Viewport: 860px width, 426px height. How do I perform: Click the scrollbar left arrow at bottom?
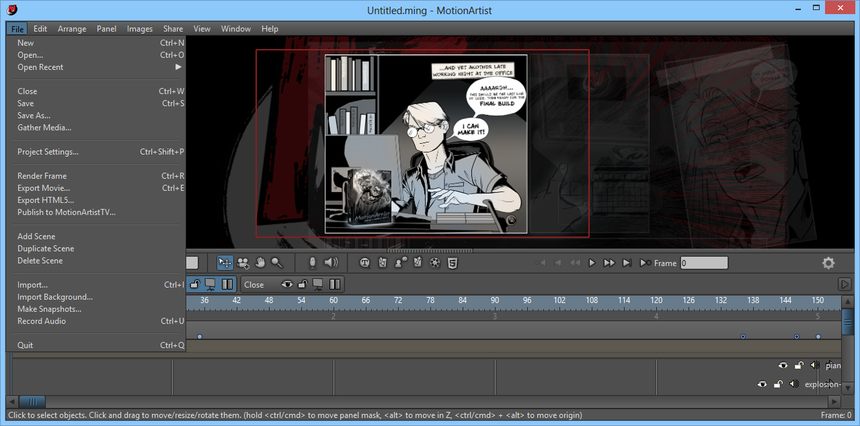pyautogui.click(x=13, y=402)
